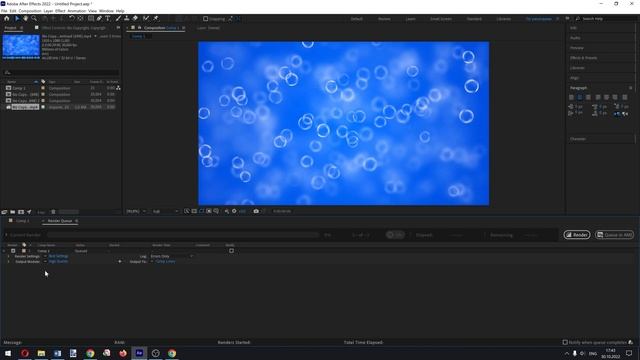
Task: Expand the Effects & Presets panel
Action: point(583,58)
